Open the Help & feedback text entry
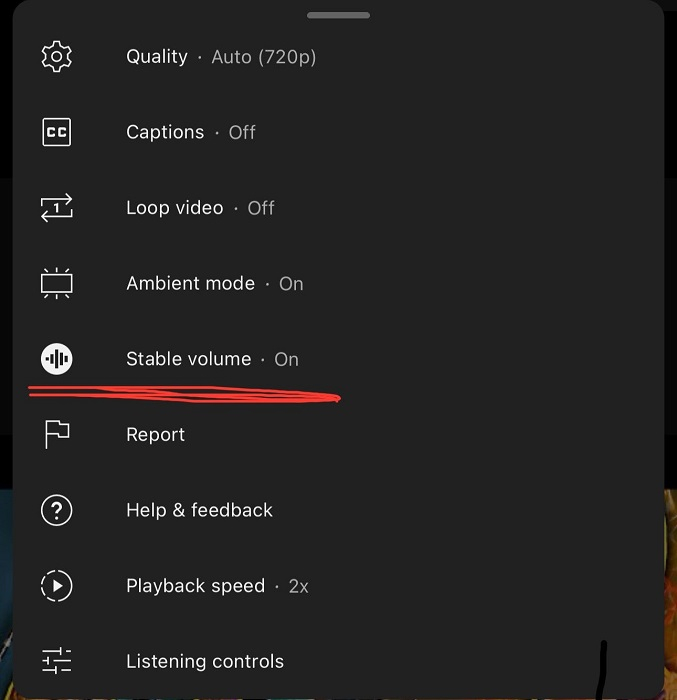Viewport: 677px width, 700px height. 199,510
